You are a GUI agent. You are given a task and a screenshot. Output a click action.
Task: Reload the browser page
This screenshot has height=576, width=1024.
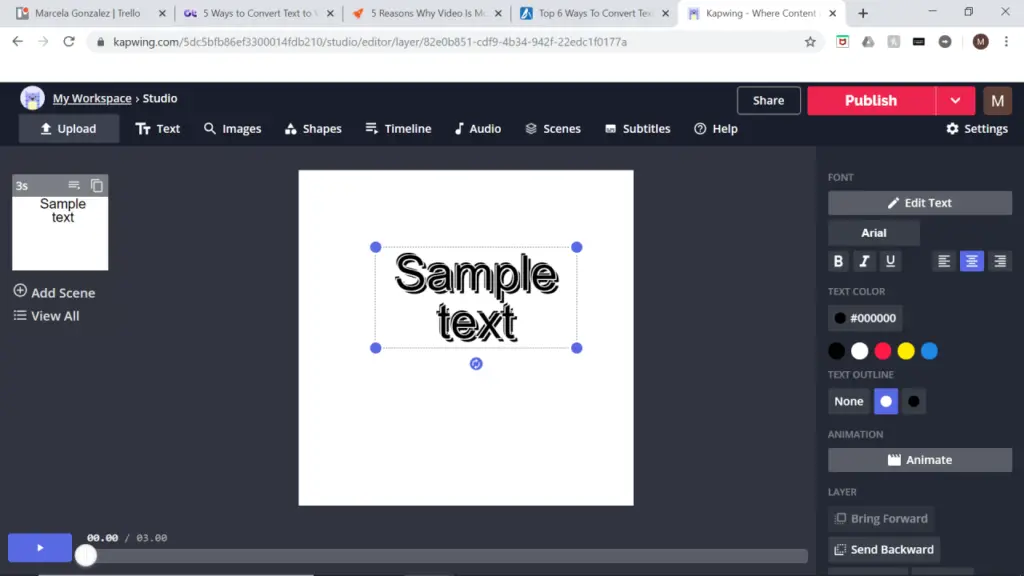(69, 42)
